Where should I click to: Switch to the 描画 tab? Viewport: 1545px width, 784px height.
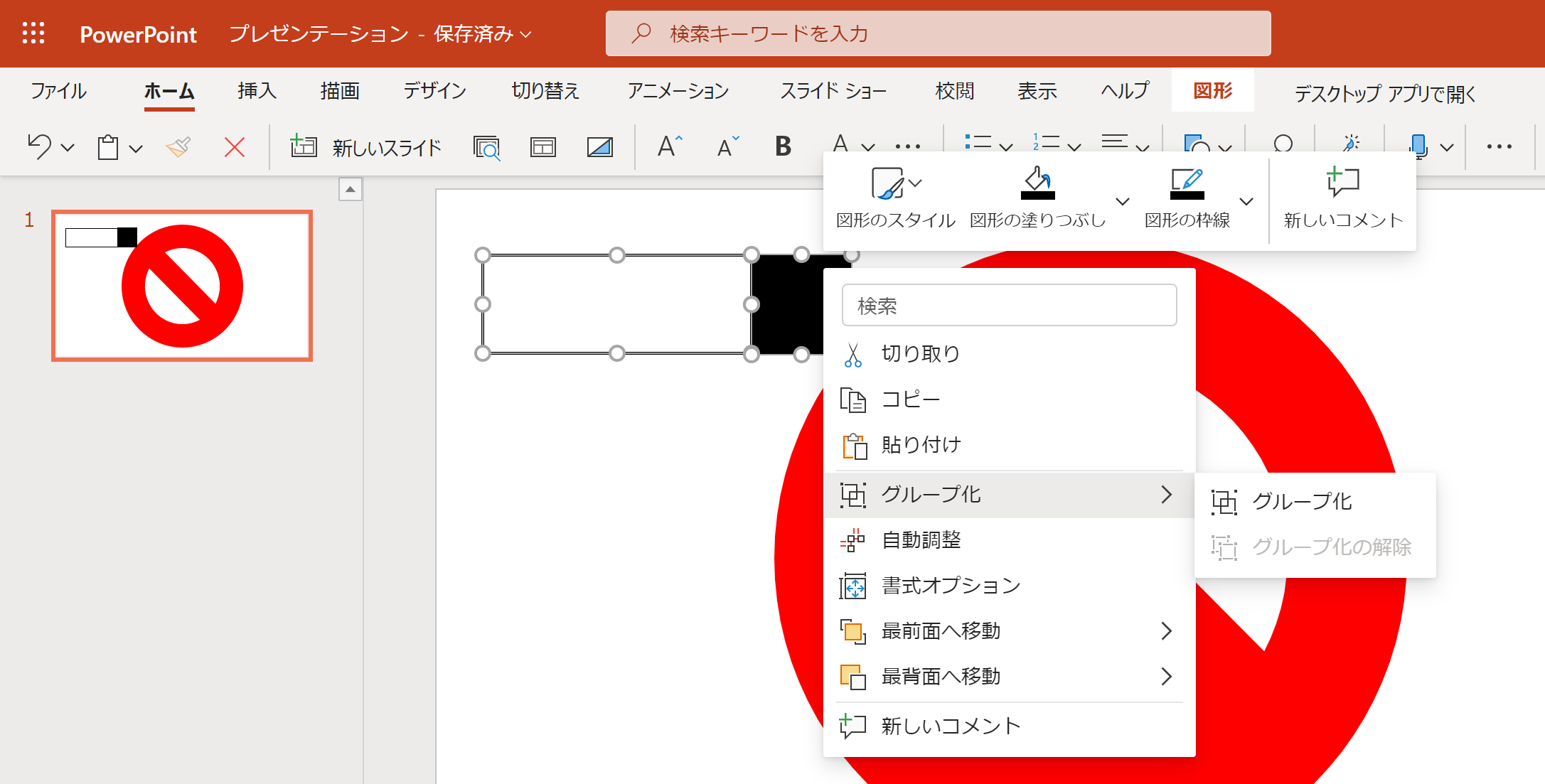[340, 91]
